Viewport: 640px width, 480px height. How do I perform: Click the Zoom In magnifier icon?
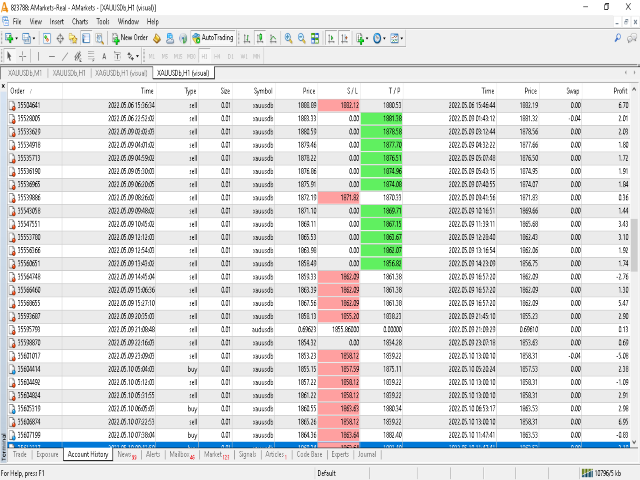click(289, 38)
